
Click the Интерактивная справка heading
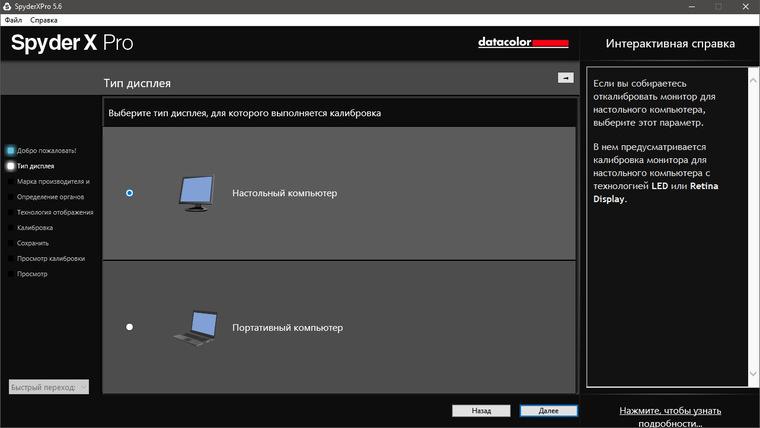pos(670,44)
